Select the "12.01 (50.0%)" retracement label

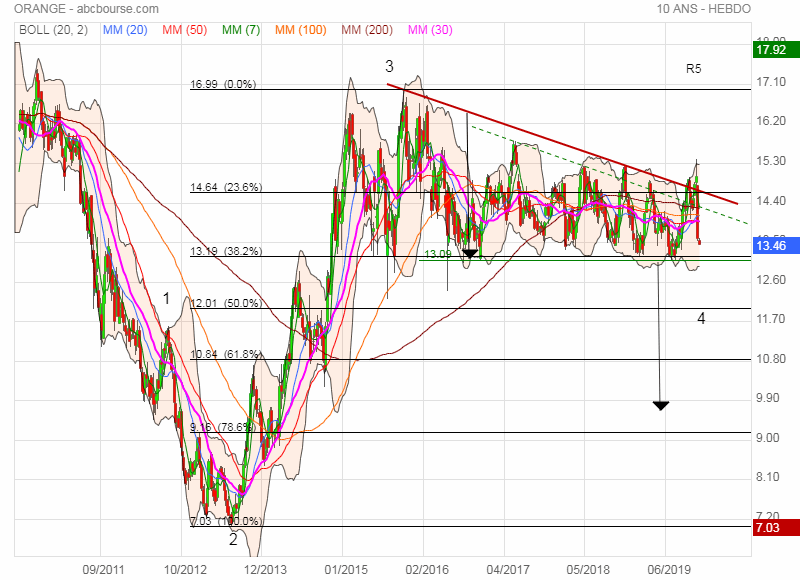pos(226,303)
